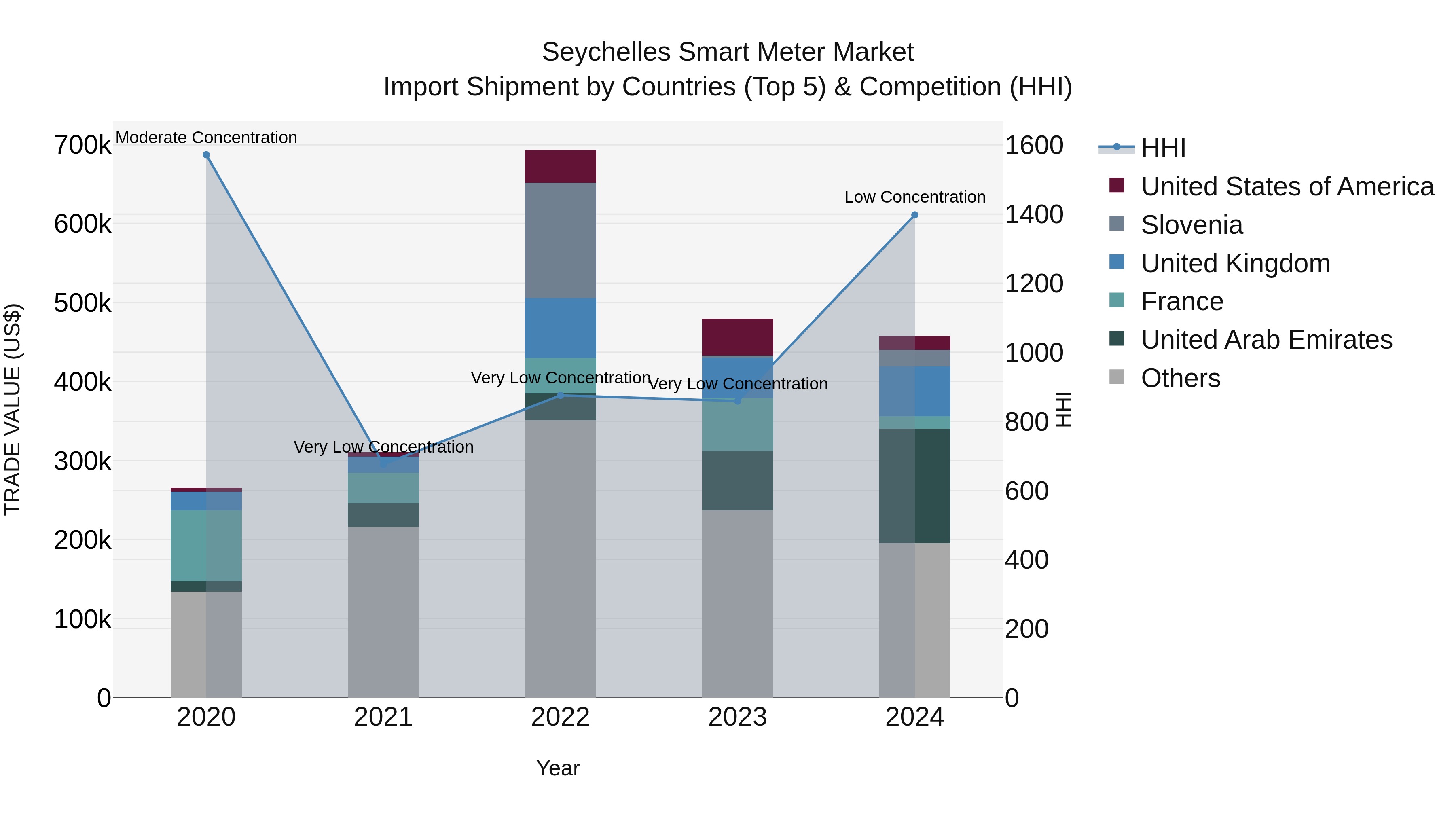Click the 2020 x-axis tick label
Viewport: 1456px width, 819px height.
click(x=206, y=717)
